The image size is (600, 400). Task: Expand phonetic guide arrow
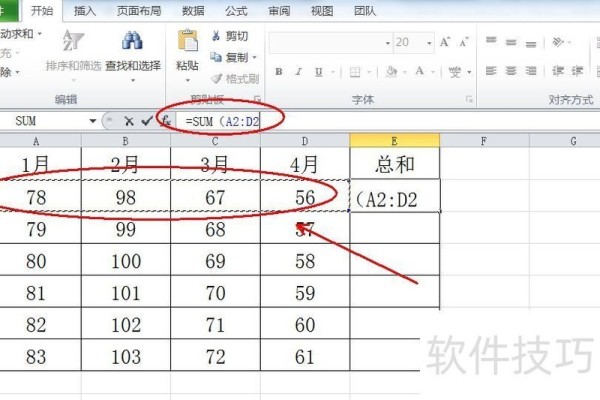coord(469,72)
